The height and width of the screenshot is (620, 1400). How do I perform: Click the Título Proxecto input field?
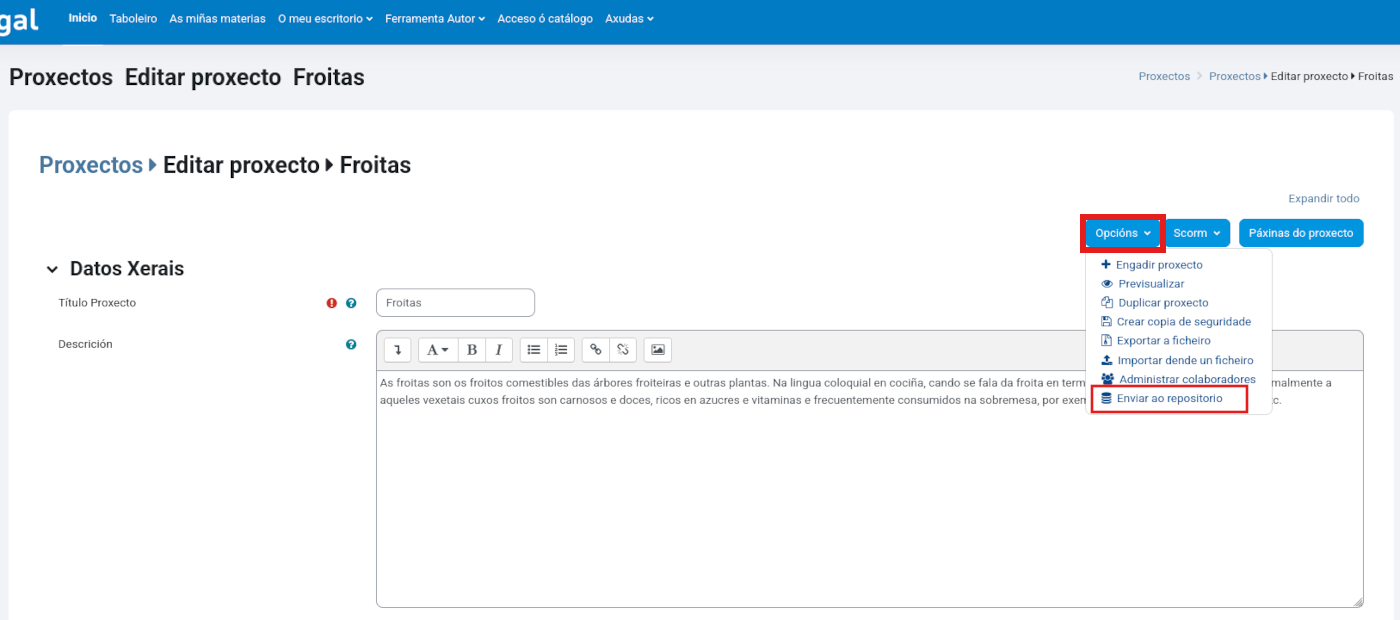click(455, 303)
